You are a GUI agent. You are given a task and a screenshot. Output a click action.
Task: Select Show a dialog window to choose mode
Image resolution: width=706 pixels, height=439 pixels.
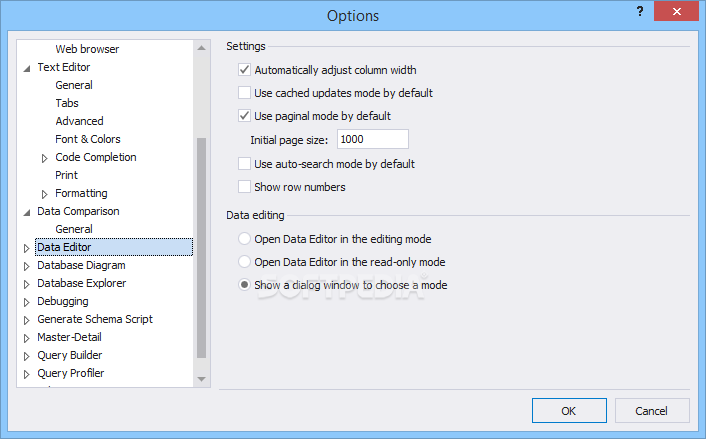(244, 285)
